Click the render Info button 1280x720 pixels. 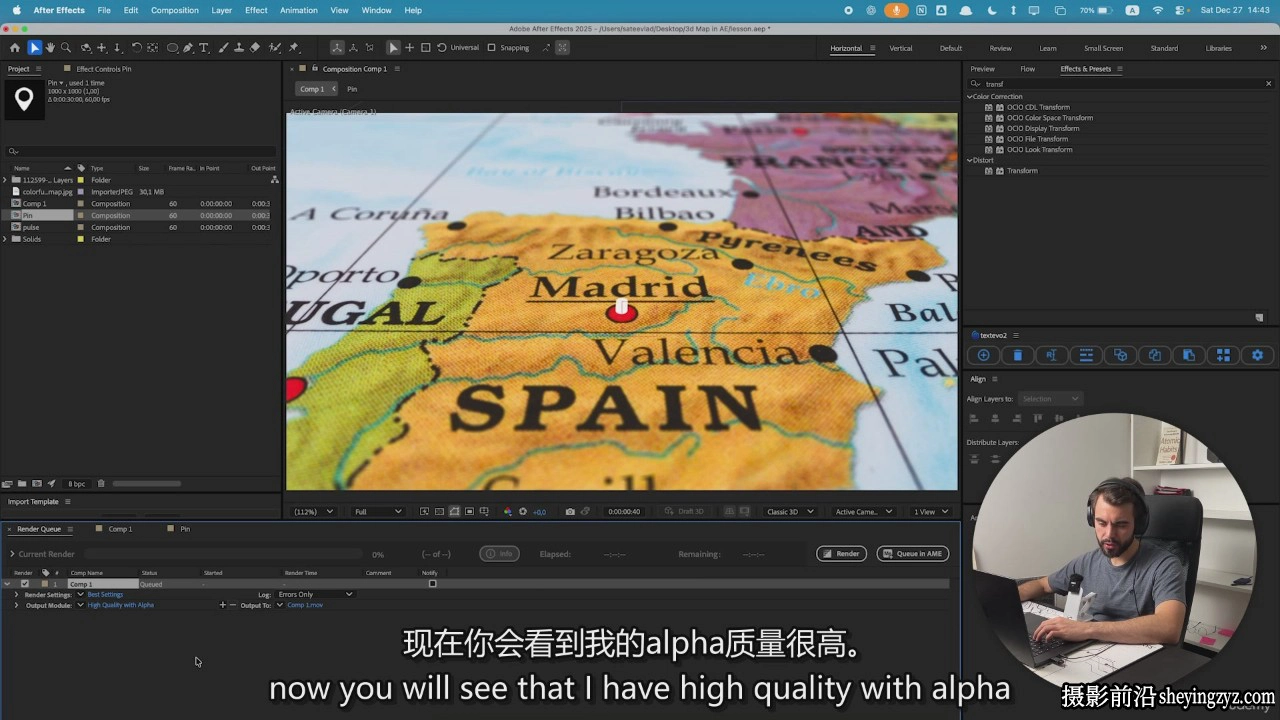click(x=499, y=554)
